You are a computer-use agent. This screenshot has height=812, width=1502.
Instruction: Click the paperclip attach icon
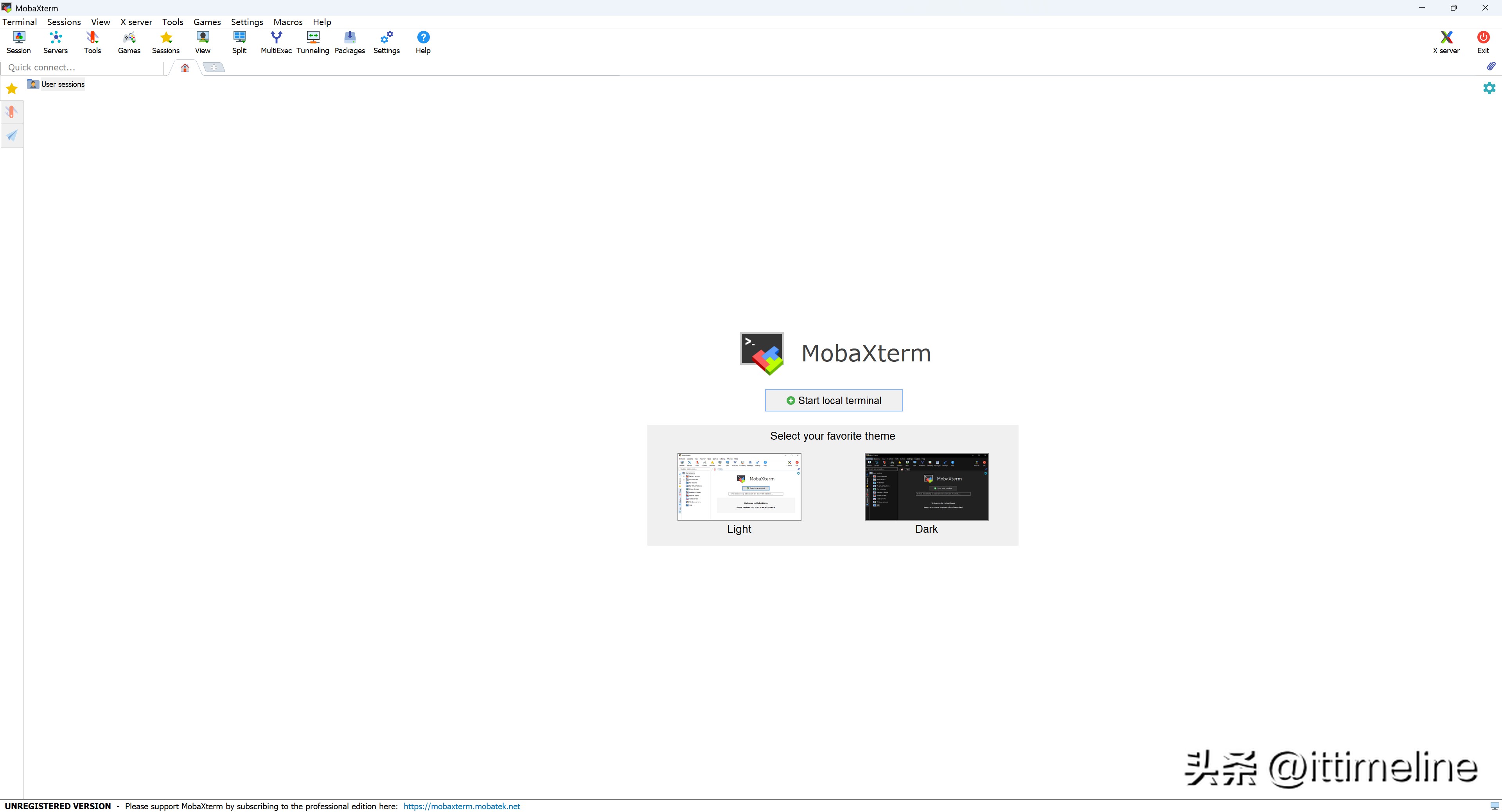tap(1490, 66)
